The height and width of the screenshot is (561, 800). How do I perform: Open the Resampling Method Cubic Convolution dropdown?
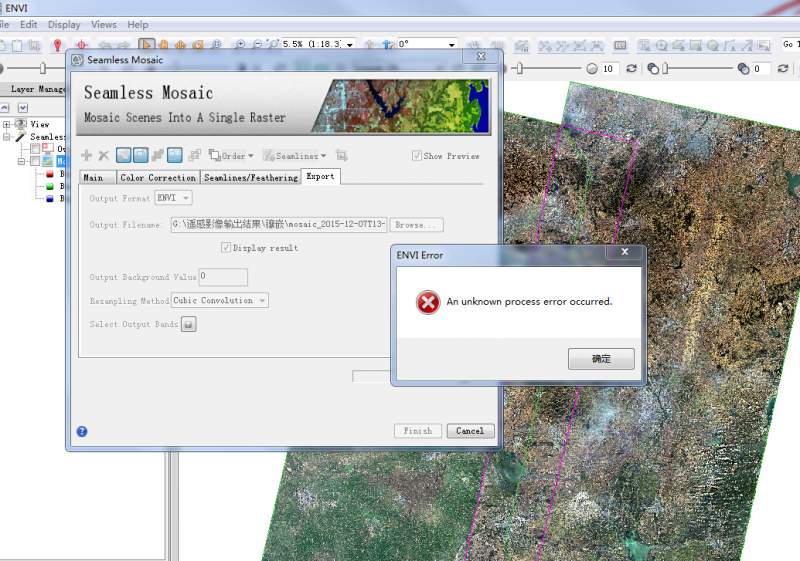pyautogui.click(x=219, y=300)
